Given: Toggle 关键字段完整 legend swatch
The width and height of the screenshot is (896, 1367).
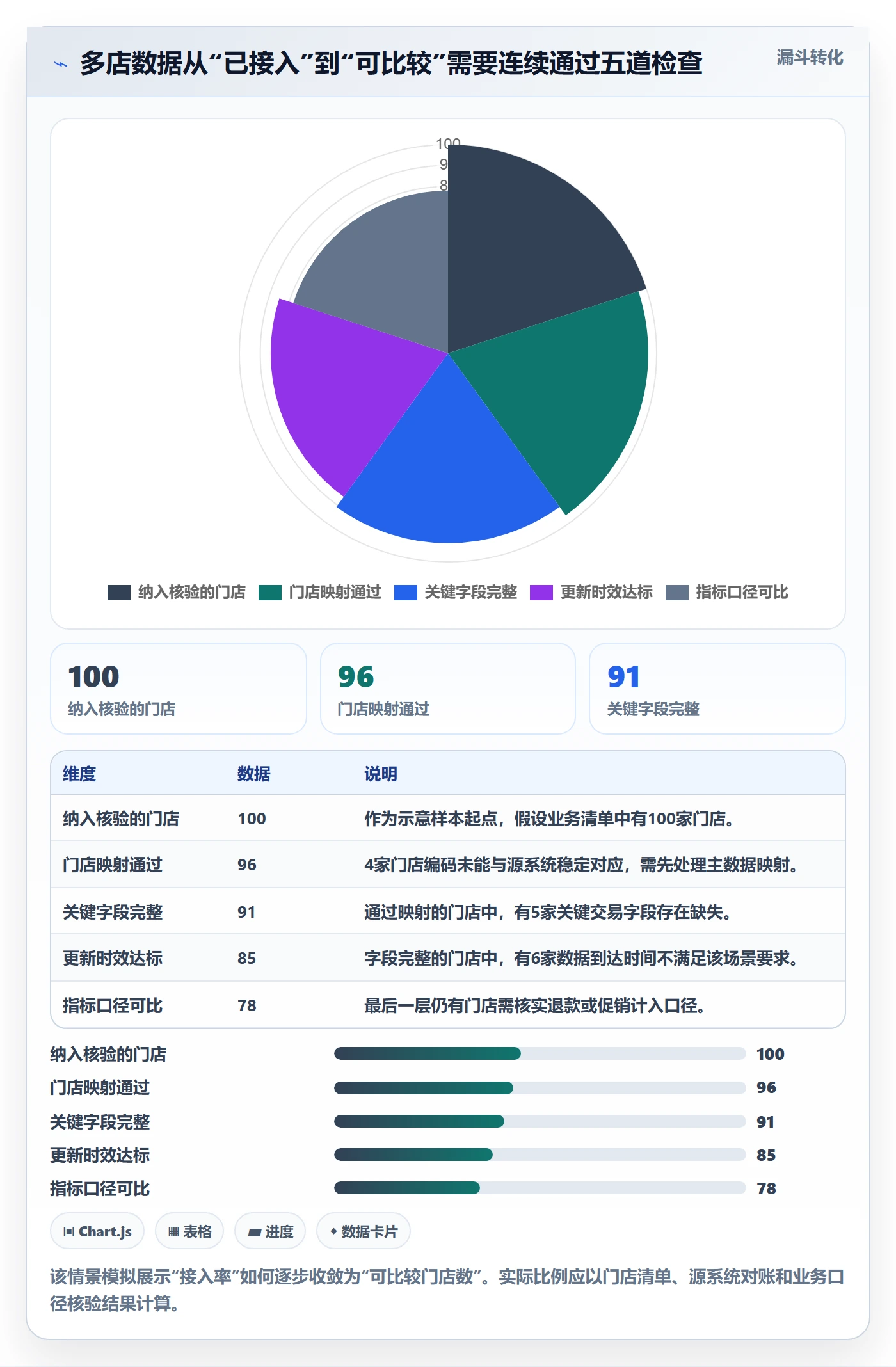Looking at the screenshot, I should coord(406,593).
